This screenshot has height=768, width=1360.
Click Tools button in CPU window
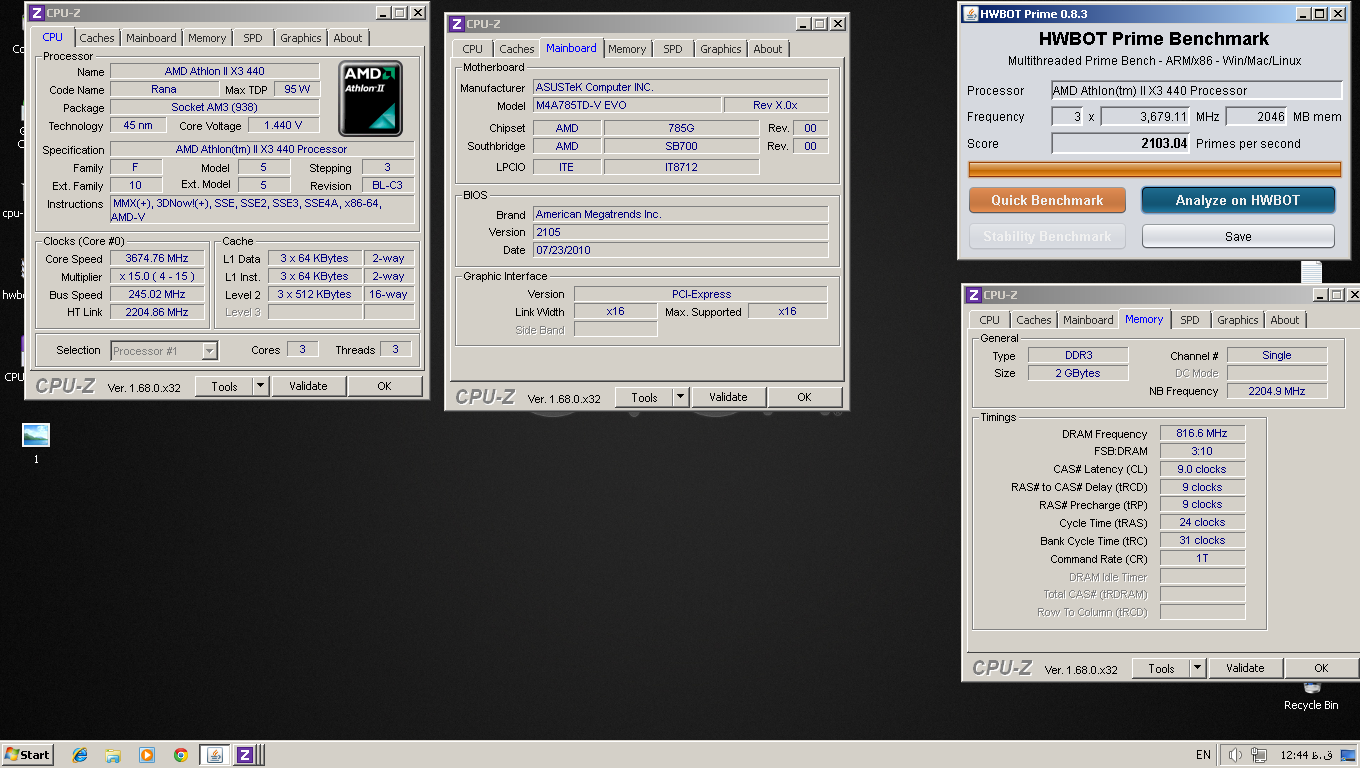click(224, 386)
